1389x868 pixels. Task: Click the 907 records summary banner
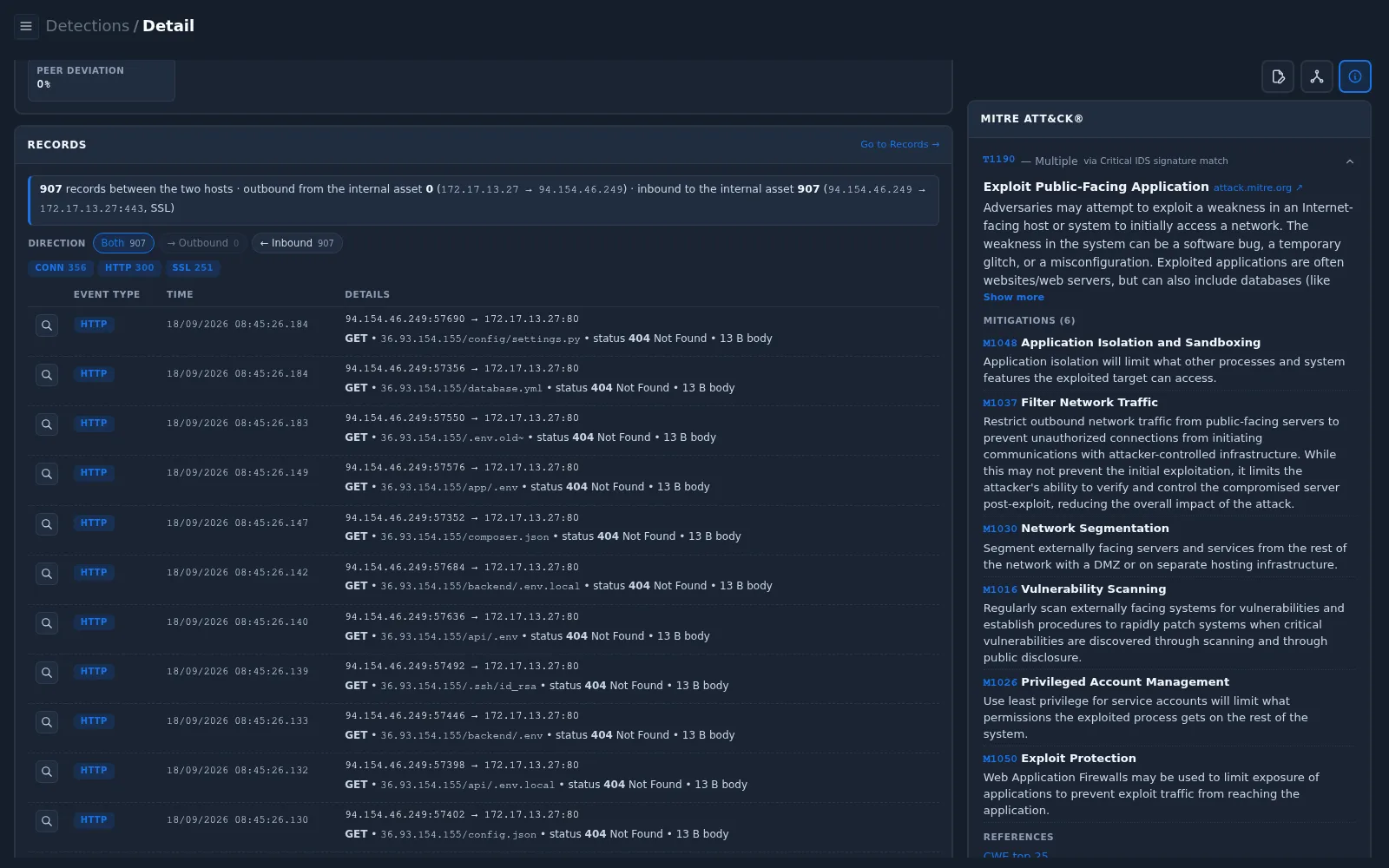[x=484, y=199]
